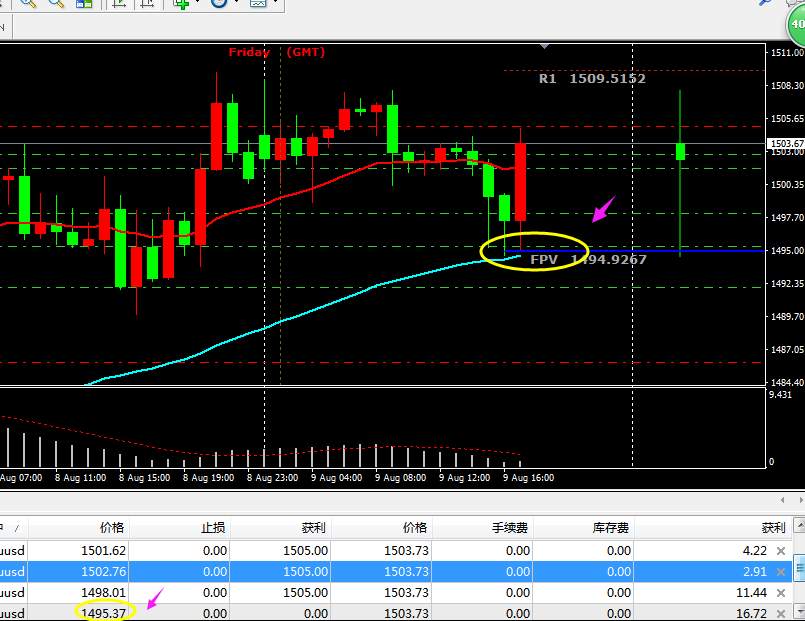Click the 9 Aug 16:00 time axis label
Image resolution: width=805 pixels, height=621 pixels.
click(528, 478)
